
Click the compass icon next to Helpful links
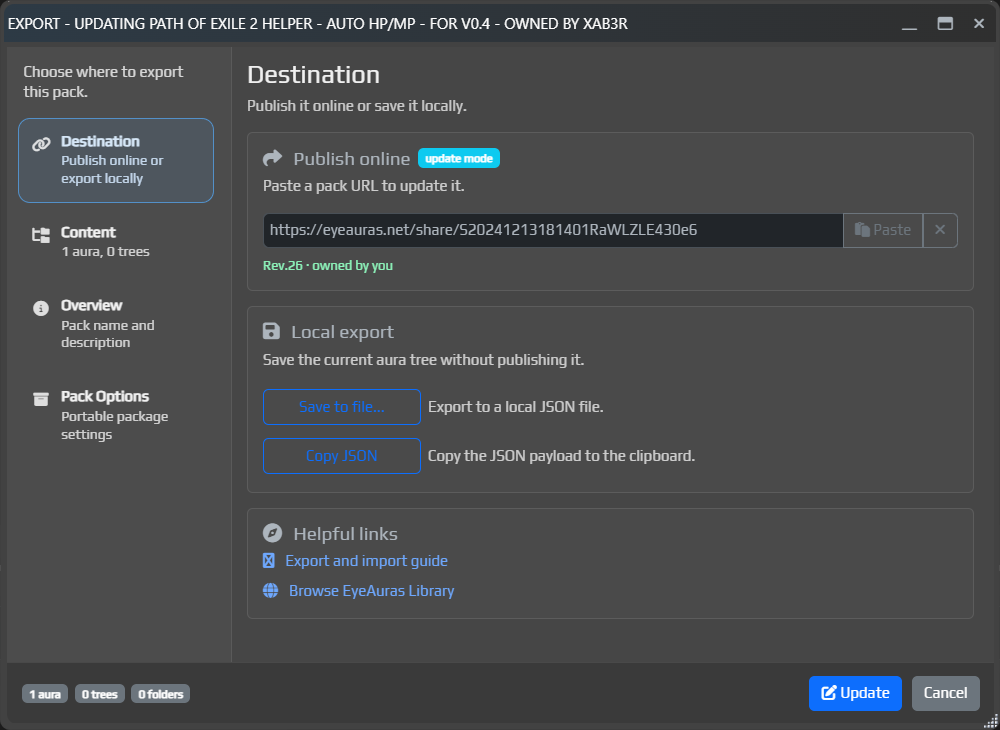pyautogui.click(x=272, y=533)
